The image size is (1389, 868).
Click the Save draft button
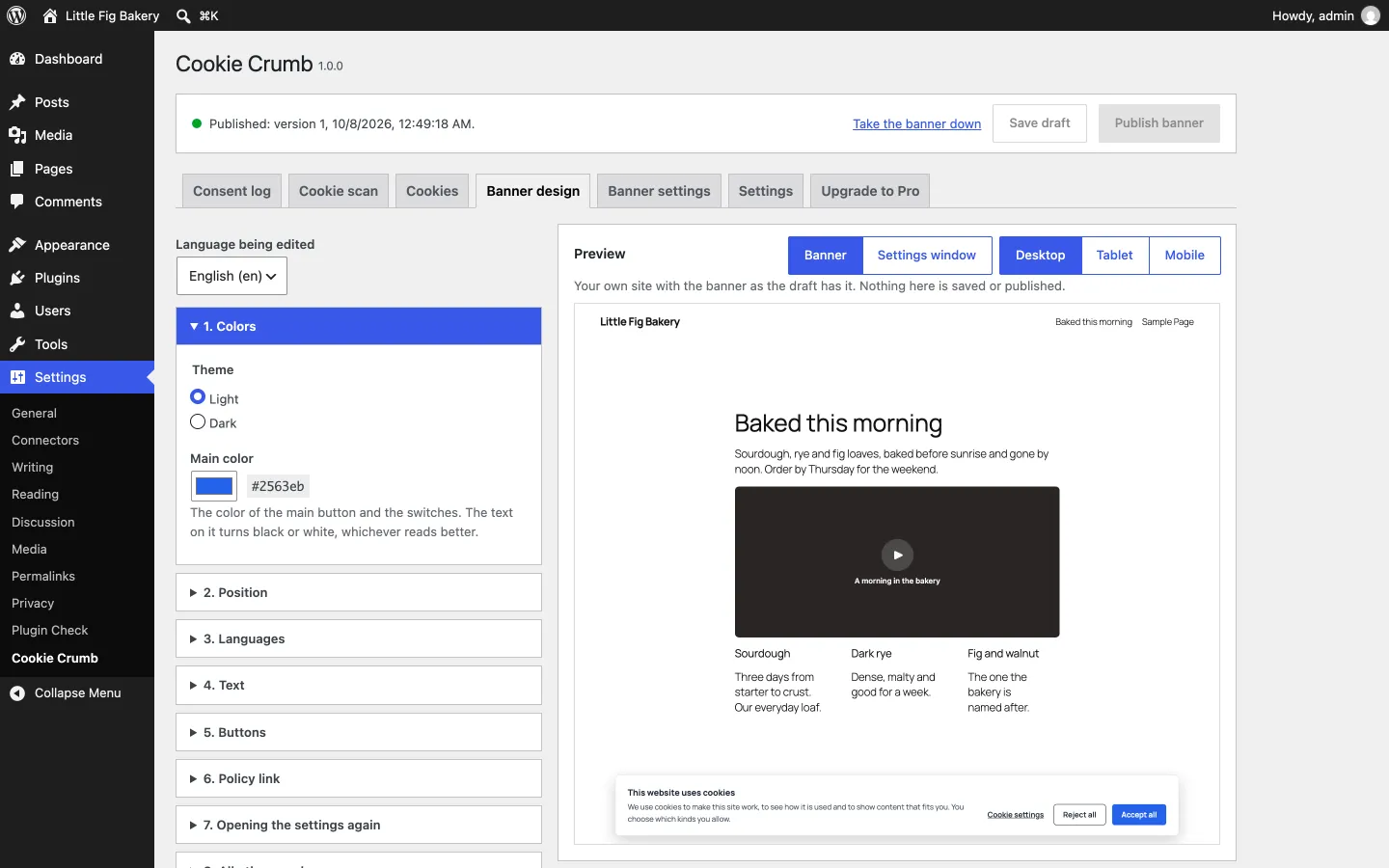point(1040,123)
